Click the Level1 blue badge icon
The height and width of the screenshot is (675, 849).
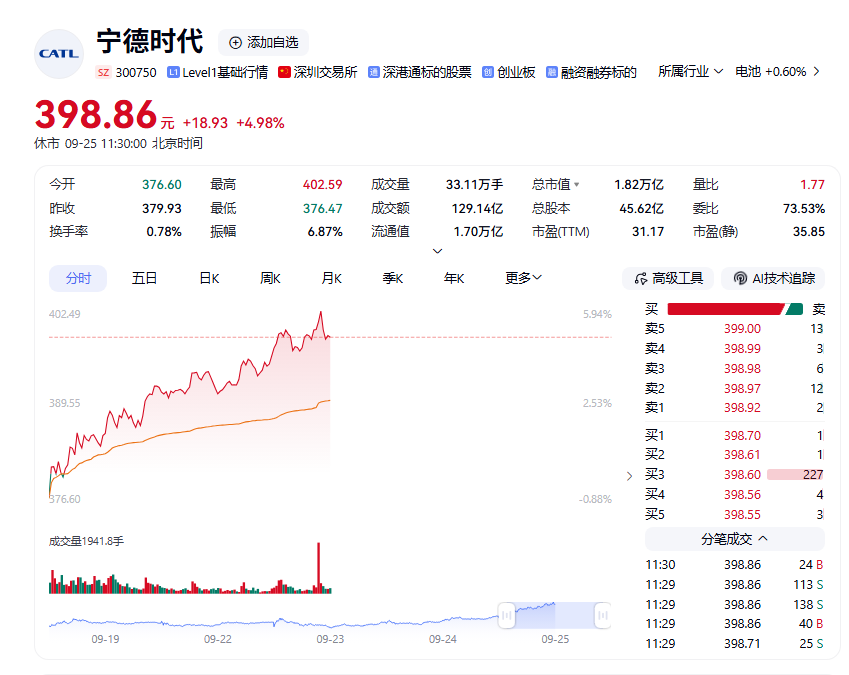pos(173,73)
